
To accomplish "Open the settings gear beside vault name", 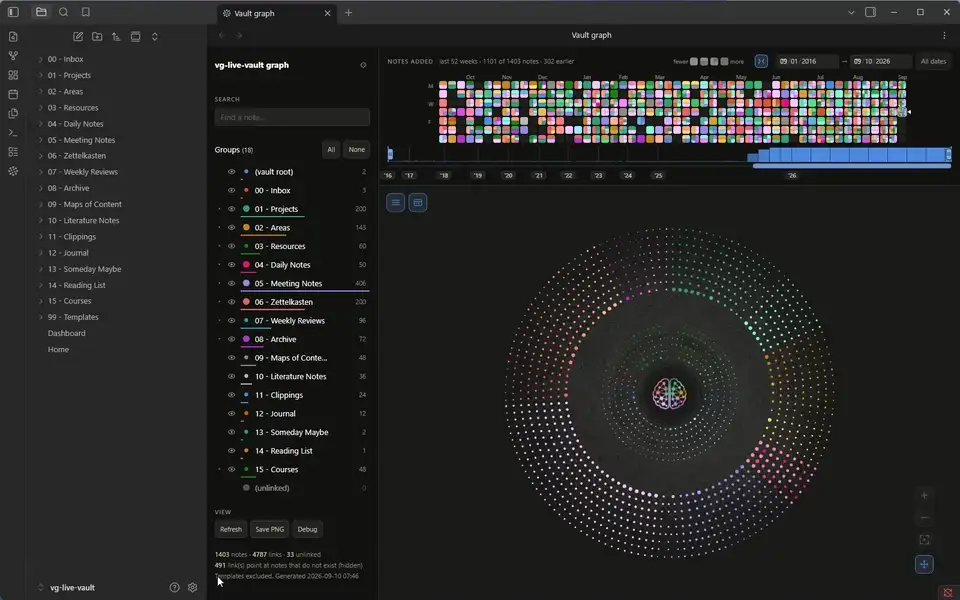I will pos(192,587).
